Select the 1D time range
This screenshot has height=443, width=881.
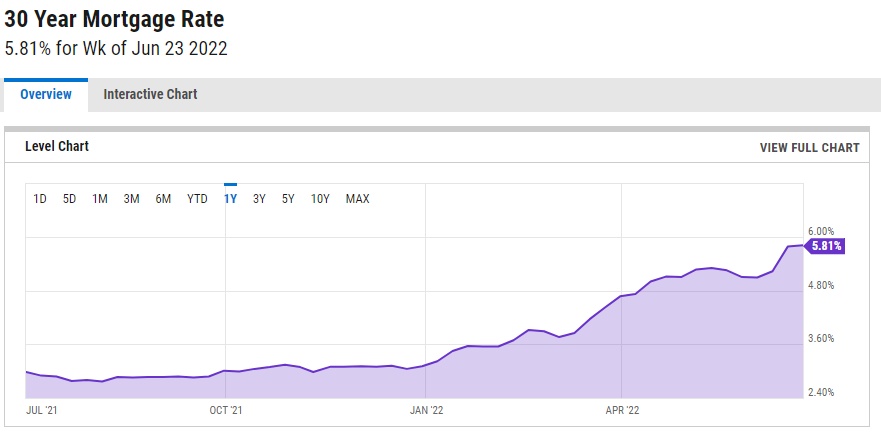[x=40, y=199]
